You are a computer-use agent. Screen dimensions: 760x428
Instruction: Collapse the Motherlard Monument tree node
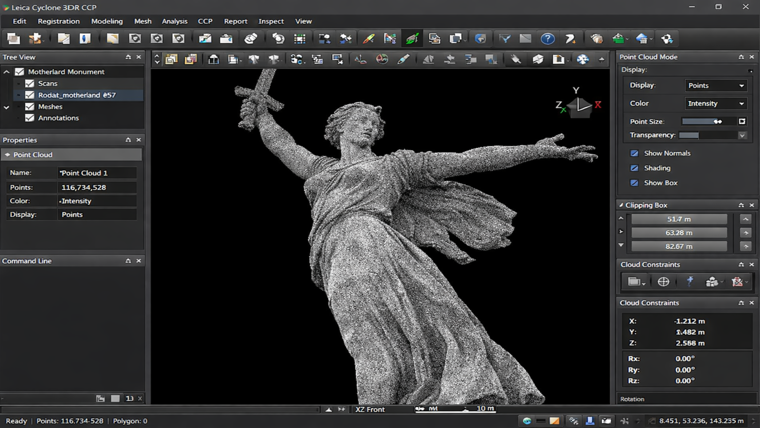point(6,72)
